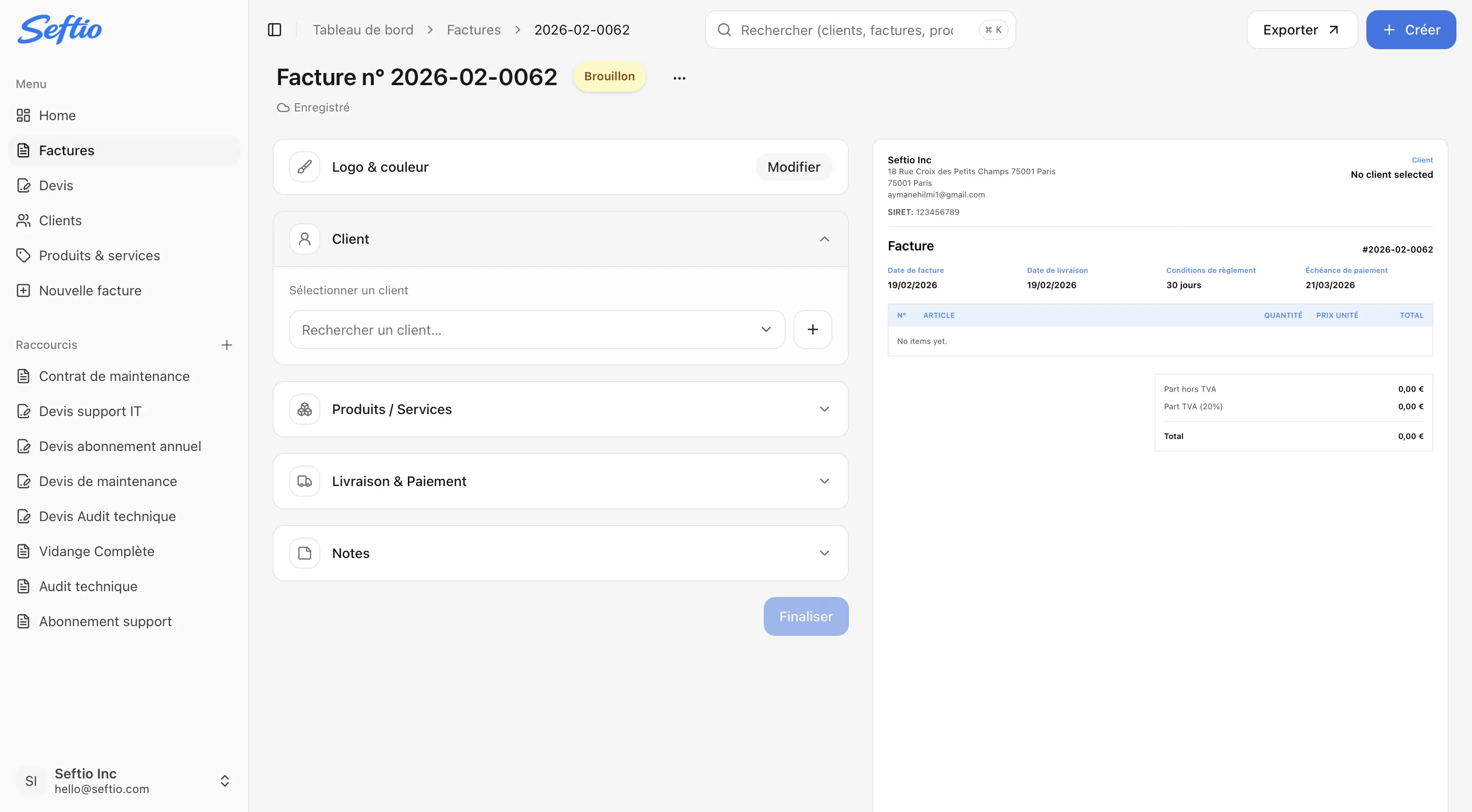Toggle the sidebar visibility button
Viewport: 1472px width, 812px height.
275,29
